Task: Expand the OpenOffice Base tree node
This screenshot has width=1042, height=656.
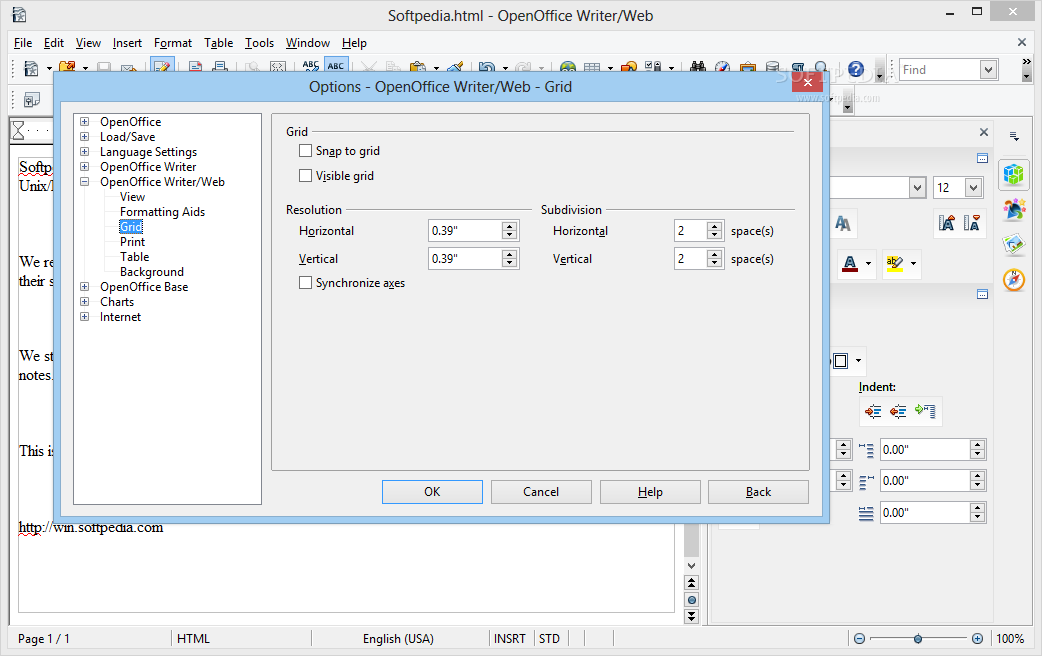Action: tap(84, 286)
